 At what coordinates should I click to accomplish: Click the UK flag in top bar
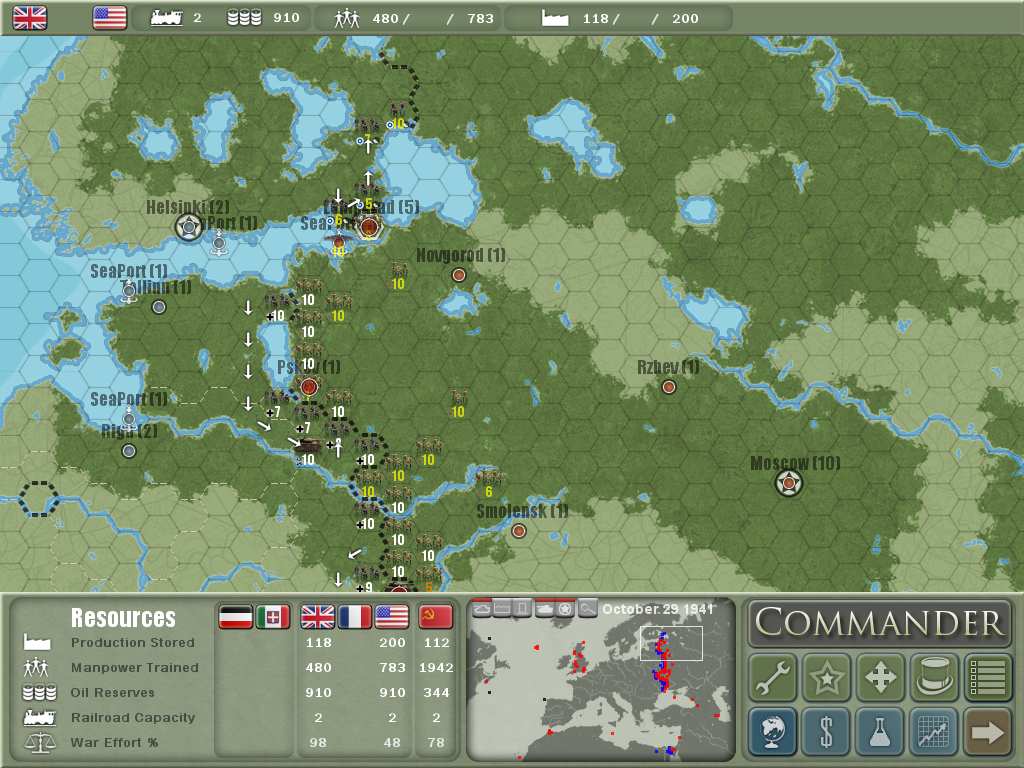click(x=30, y=18)
